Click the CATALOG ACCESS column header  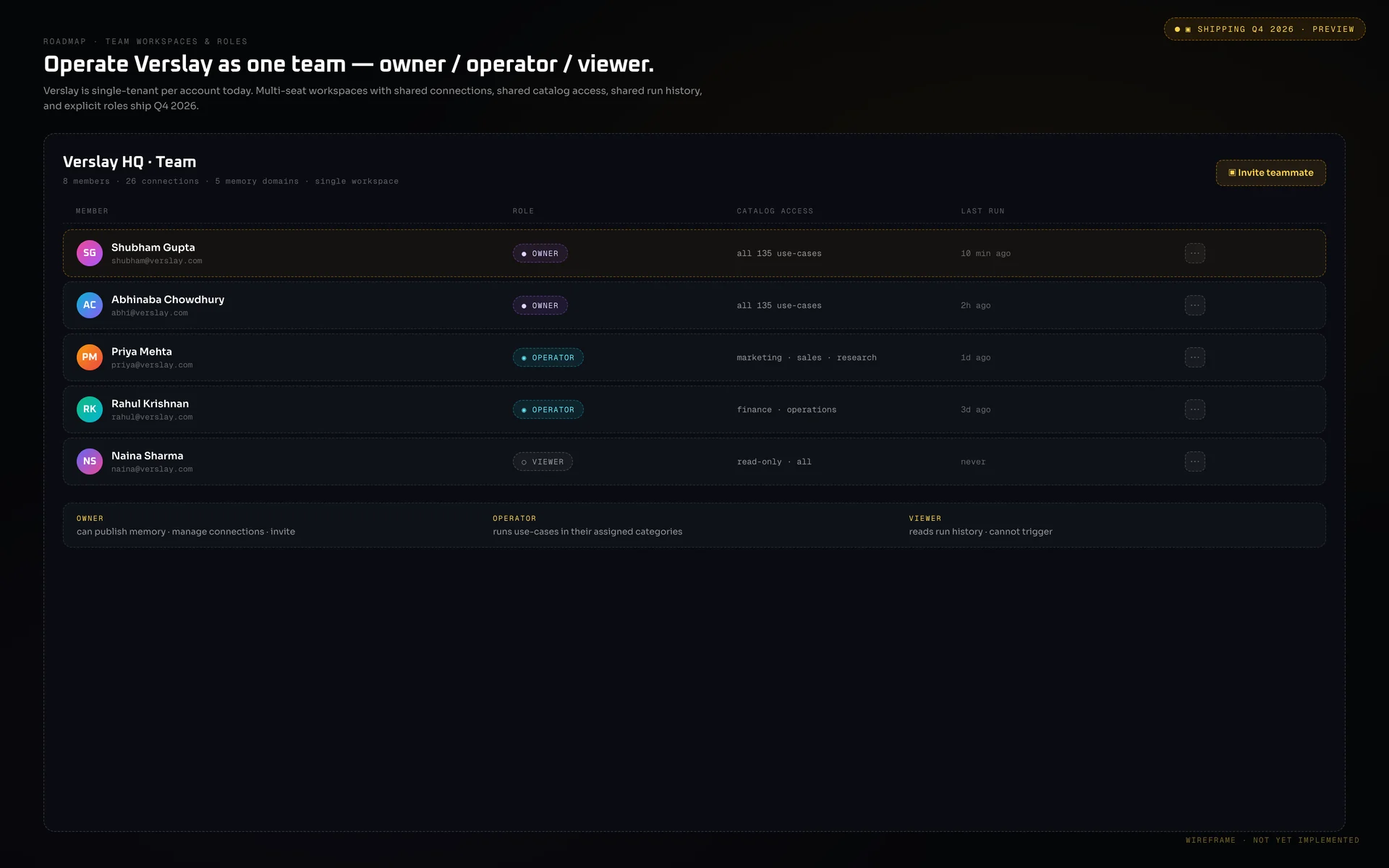tap(775, 211)
